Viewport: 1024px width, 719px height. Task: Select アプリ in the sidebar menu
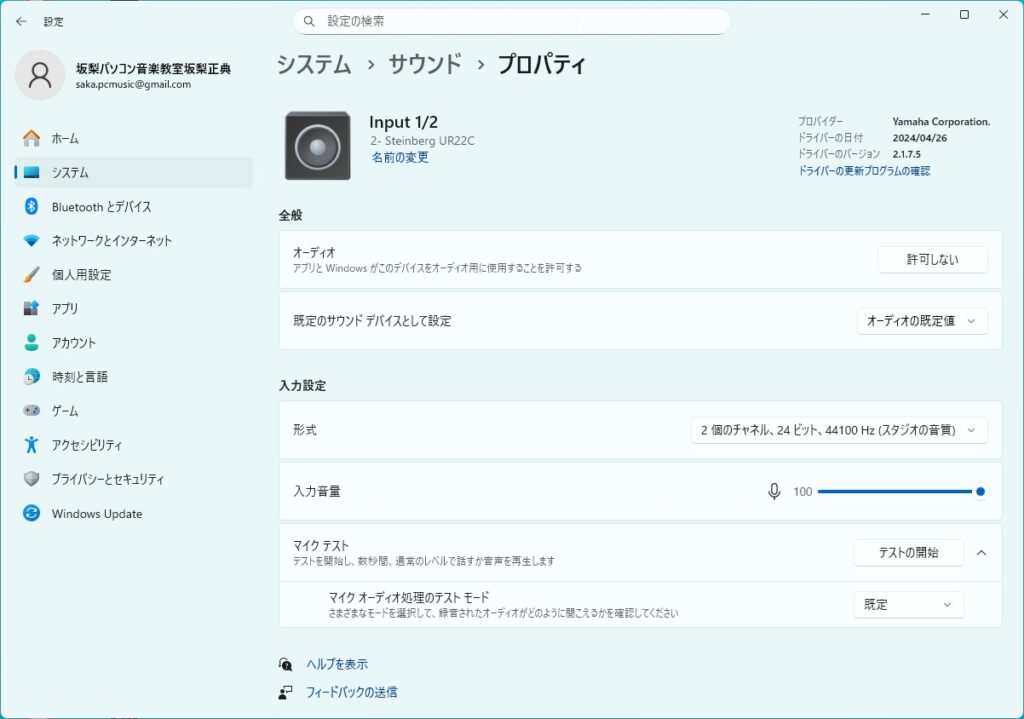[x=65, y=309]
